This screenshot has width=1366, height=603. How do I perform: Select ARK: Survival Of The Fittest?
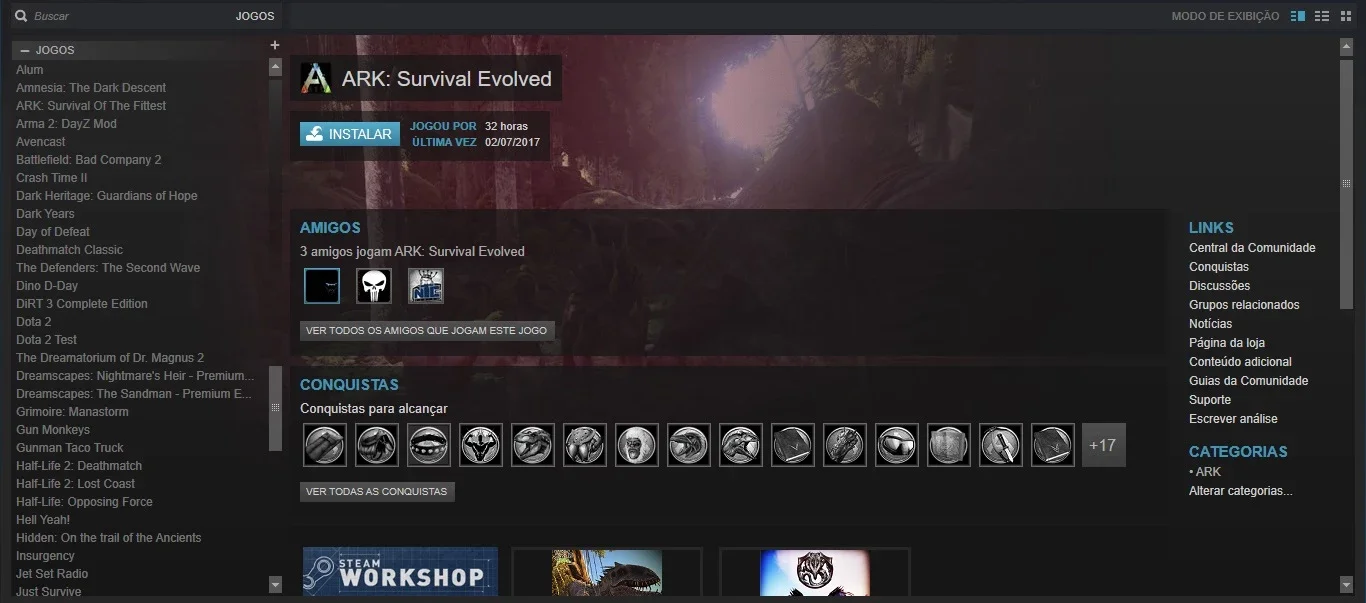tap(91, 106)
